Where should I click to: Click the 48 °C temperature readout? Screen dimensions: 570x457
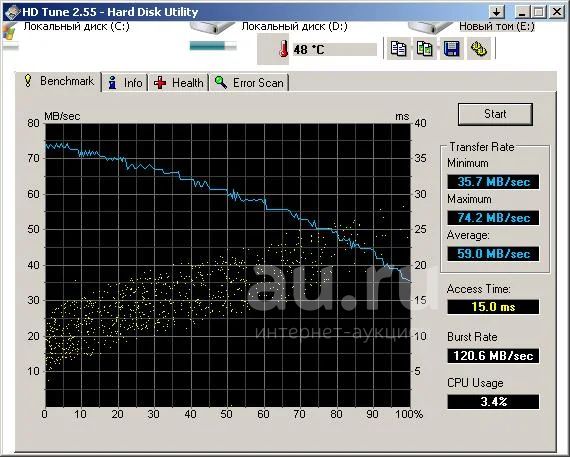[334, 49]
